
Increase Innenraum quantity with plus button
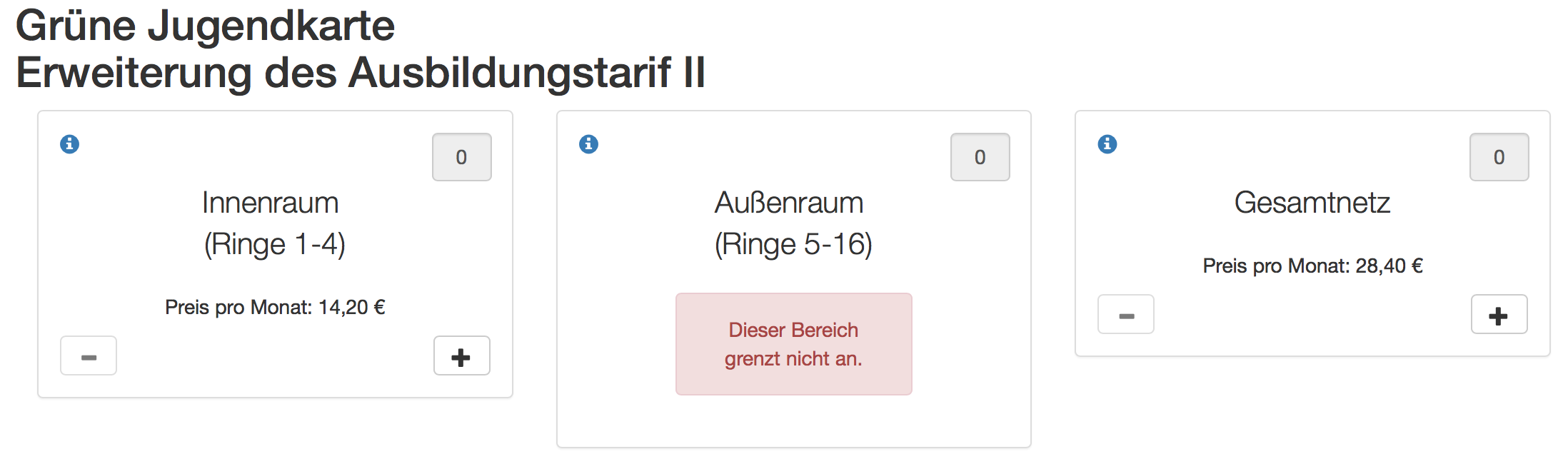(x=461, y=355)
